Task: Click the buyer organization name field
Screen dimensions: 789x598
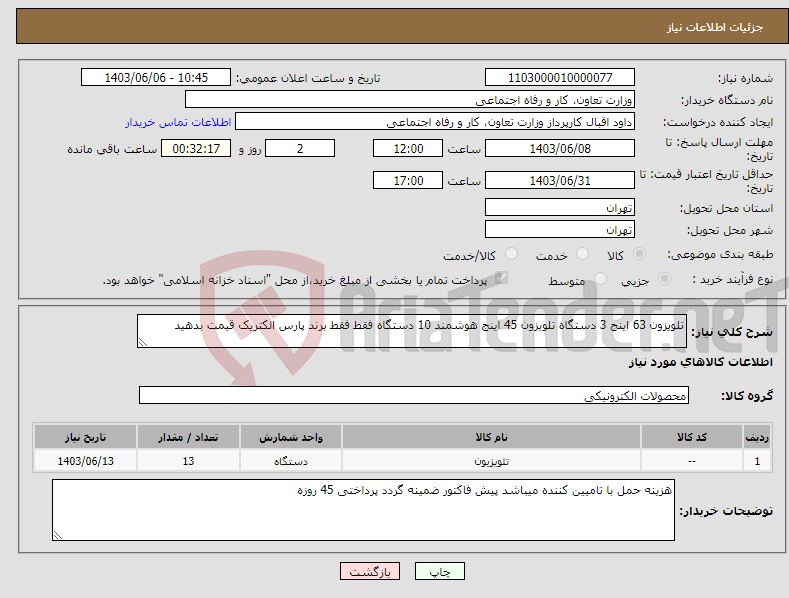Action: 410,100
